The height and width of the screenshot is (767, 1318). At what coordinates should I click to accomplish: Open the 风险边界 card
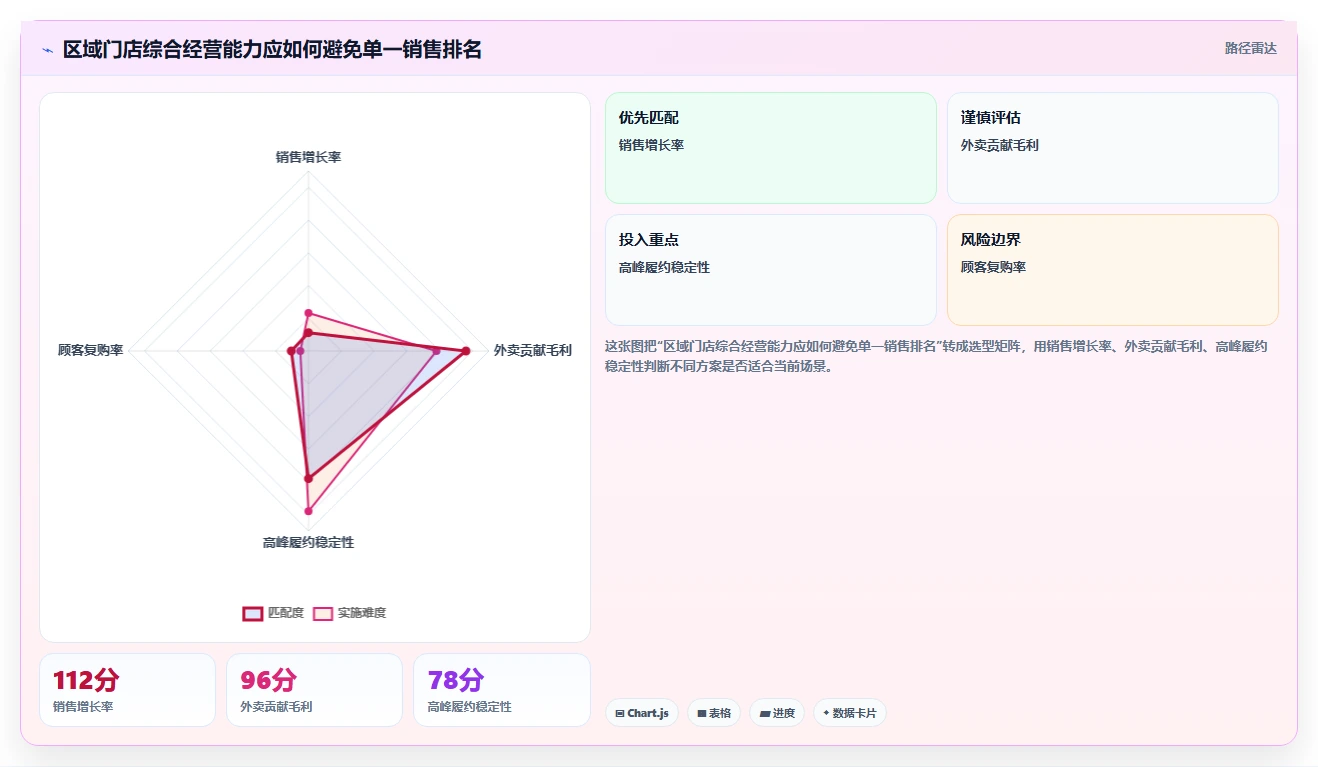pos(1113,270)
